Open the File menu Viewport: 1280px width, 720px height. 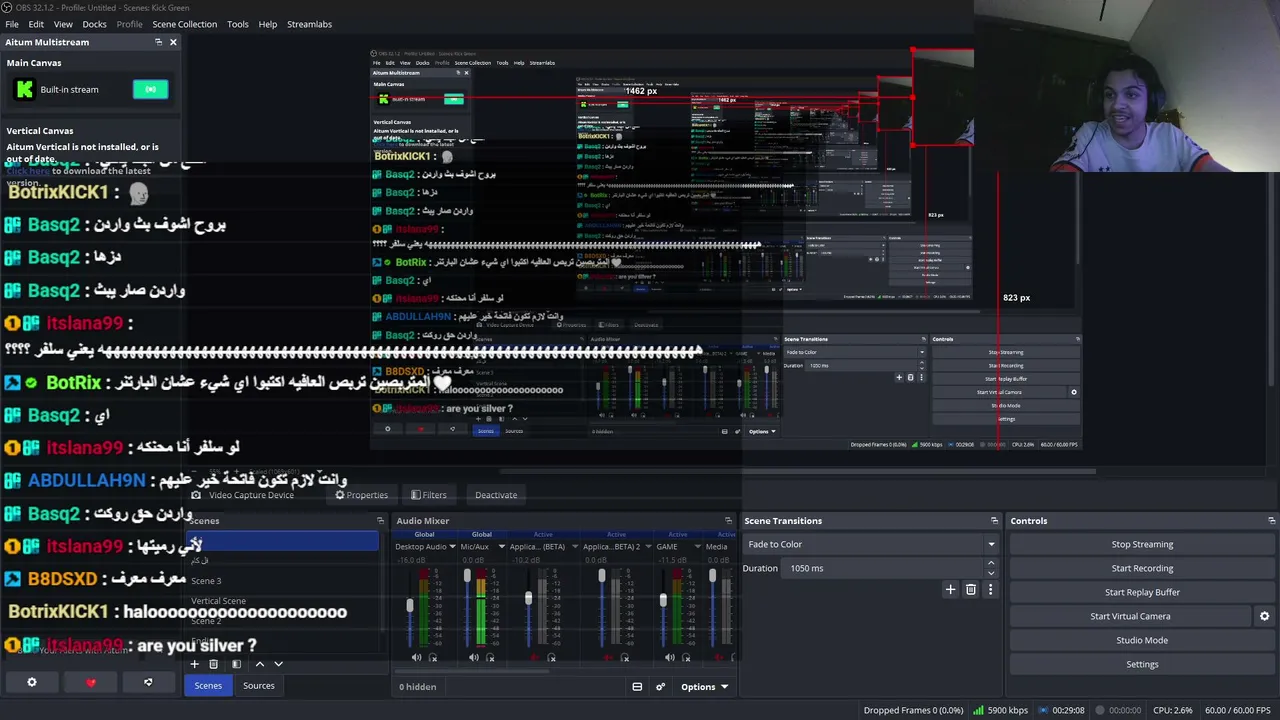pyautogui.click(x=12, y=24)
